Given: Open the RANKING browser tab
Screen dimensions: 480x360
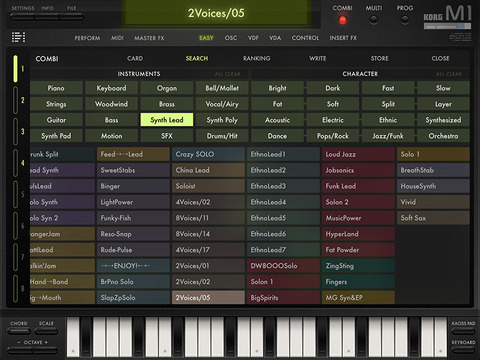Looking at the screenshot, I should [256, 58].
